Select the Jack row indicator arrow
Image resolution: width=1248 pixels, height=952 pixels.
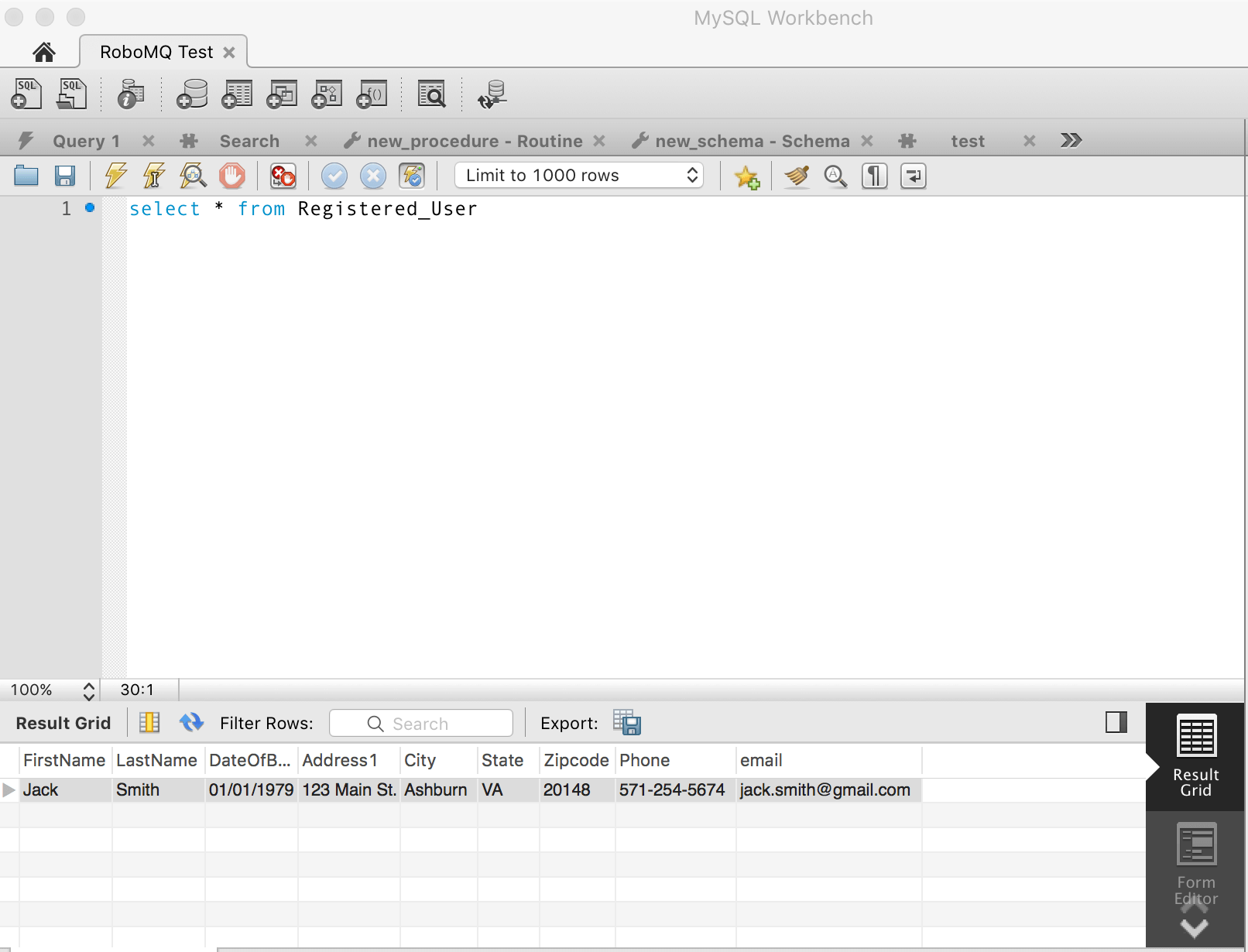click(x=9, y=790)
